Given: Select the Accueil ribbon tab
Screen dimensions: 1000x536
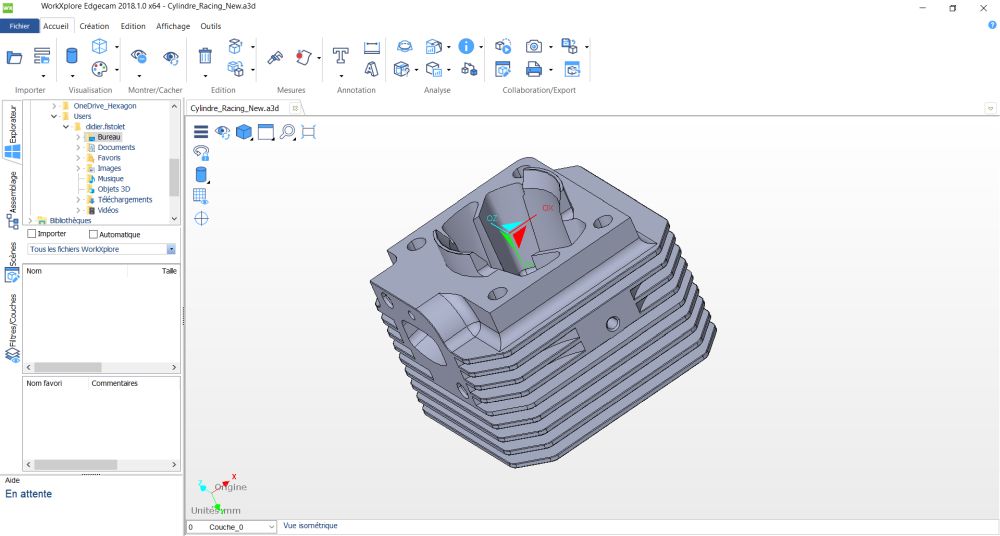Looking at the screenshot, I should 56,26.
